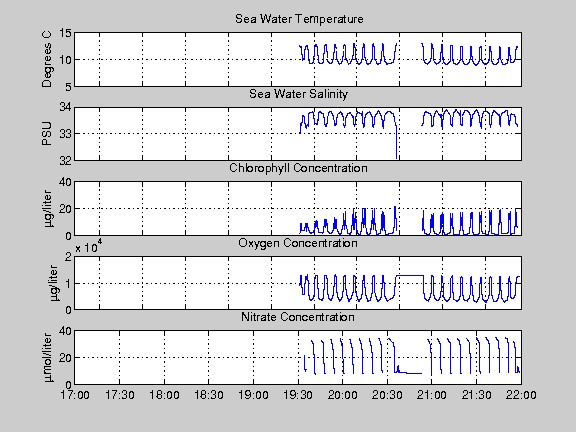This screenshot has width=576, height=432.
Task: Click the 17:00 time axis label
Action: pos(75,395)
